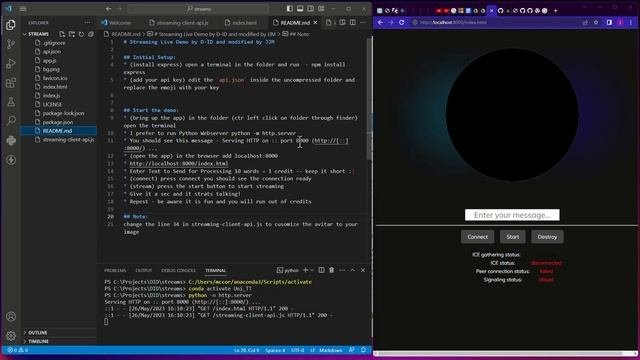Image resolution: width=640 pixels, height=360 pixels.
Task: Switch to the Welcome tab
Action: pos(120,22)
